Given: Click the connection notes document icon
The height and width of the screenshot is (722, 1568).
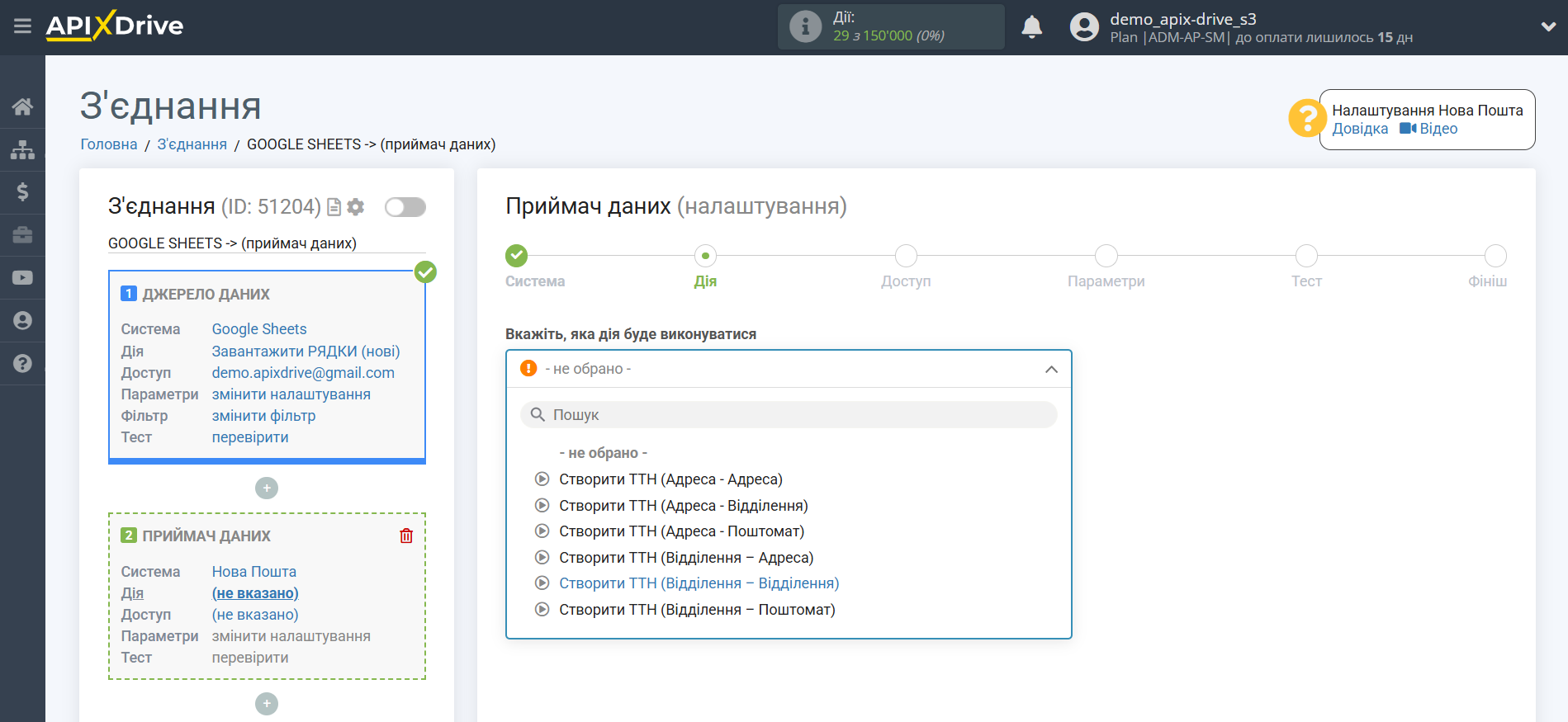Looking at the screenshot, I should [x=334, y=207].
